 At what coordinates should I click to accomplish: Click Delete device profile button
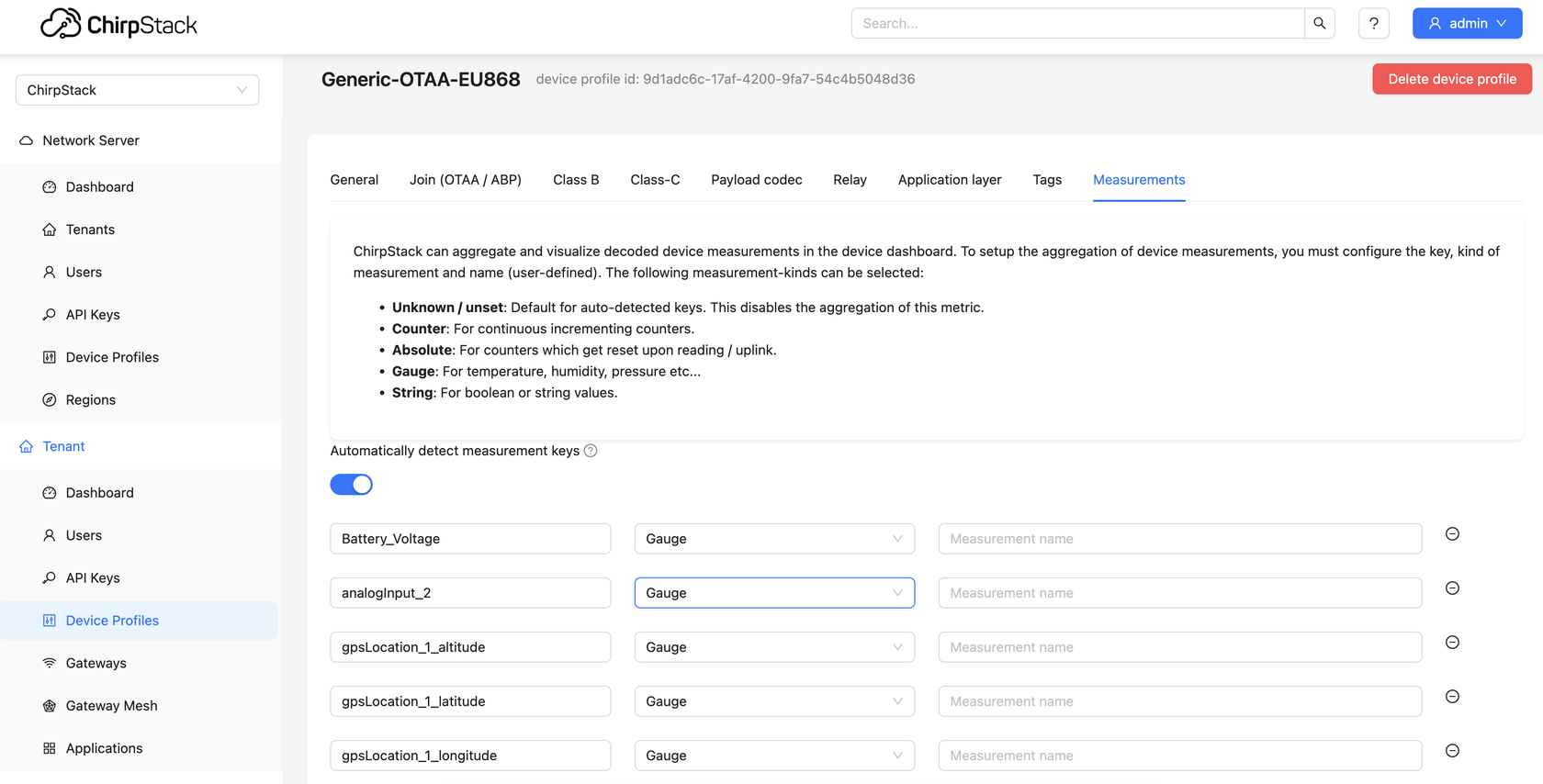1452,79
